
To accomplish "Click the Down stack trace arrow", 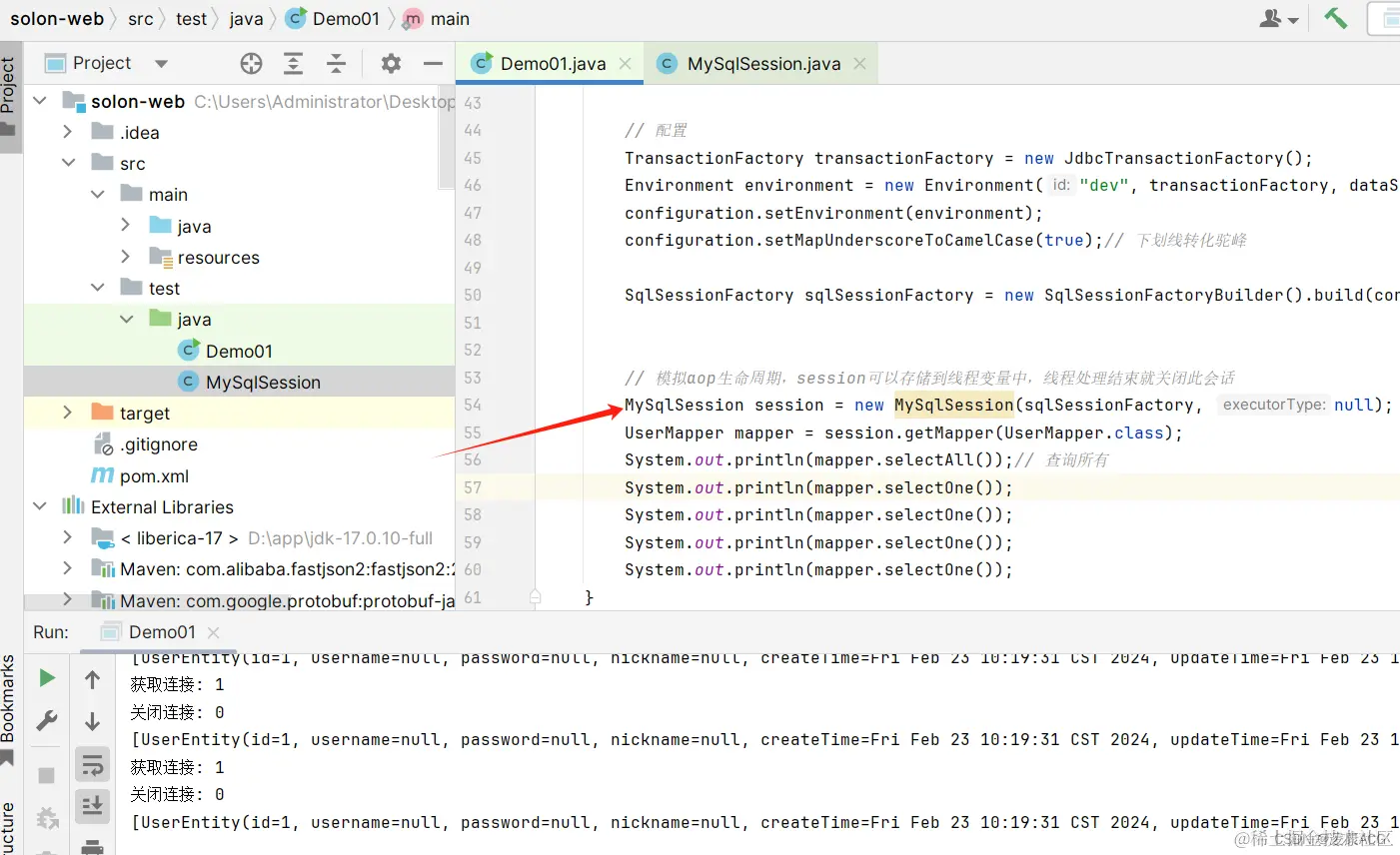I will pyautogui.click(x=92, y=721).
